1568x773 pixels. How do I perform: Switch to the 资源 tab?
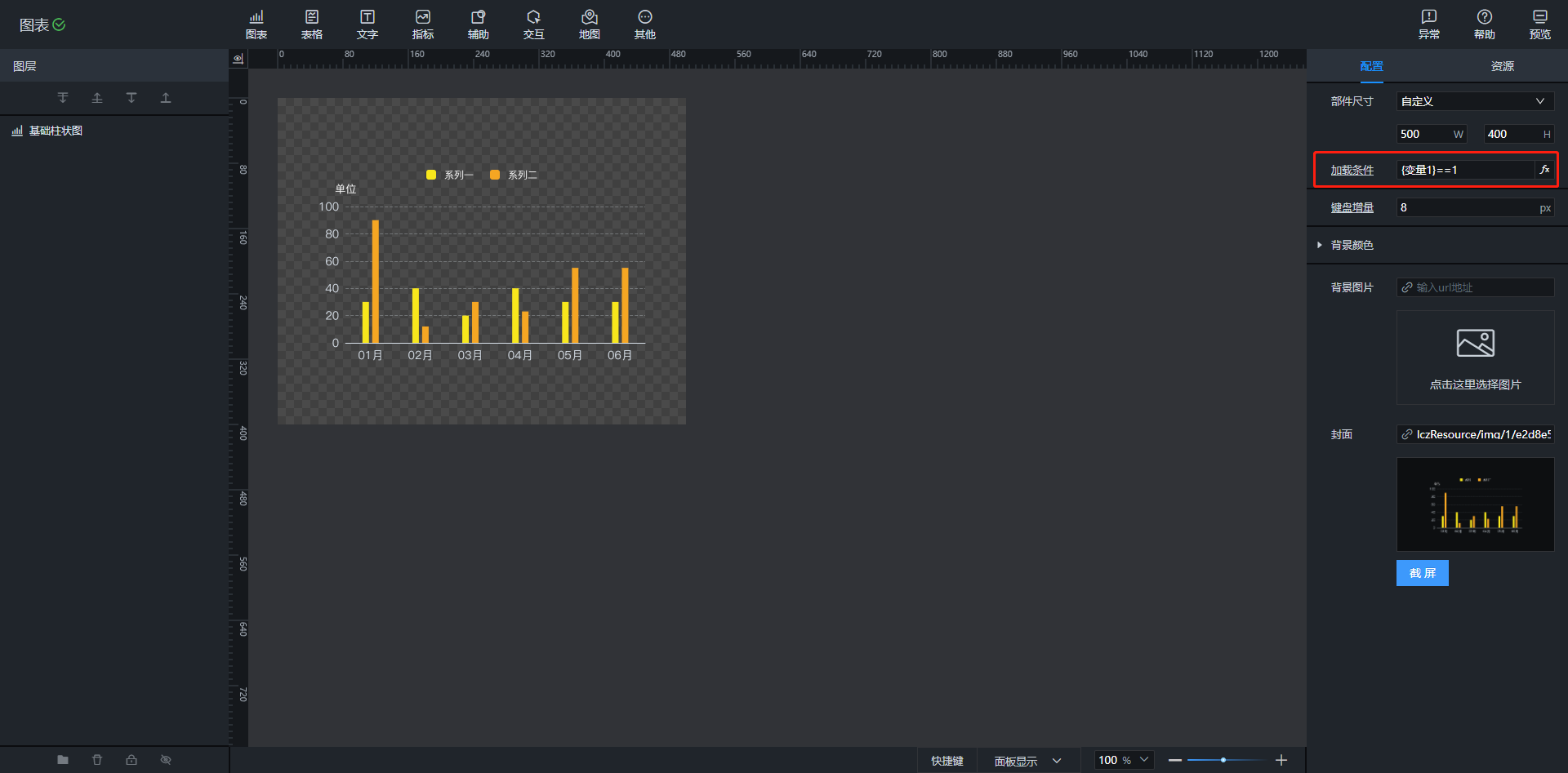[x=1502, y=66]
